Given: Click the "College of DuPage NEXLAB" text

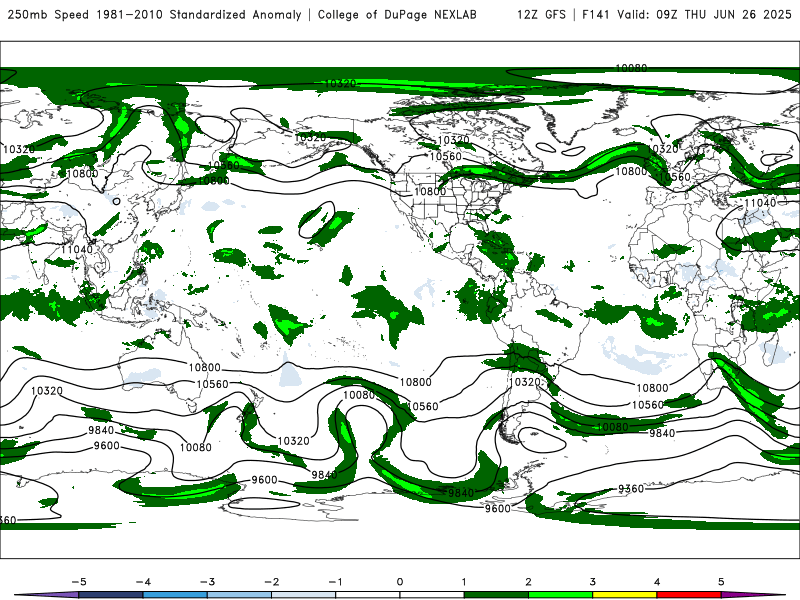Looking at the screenshot, I should pos(397,14).
